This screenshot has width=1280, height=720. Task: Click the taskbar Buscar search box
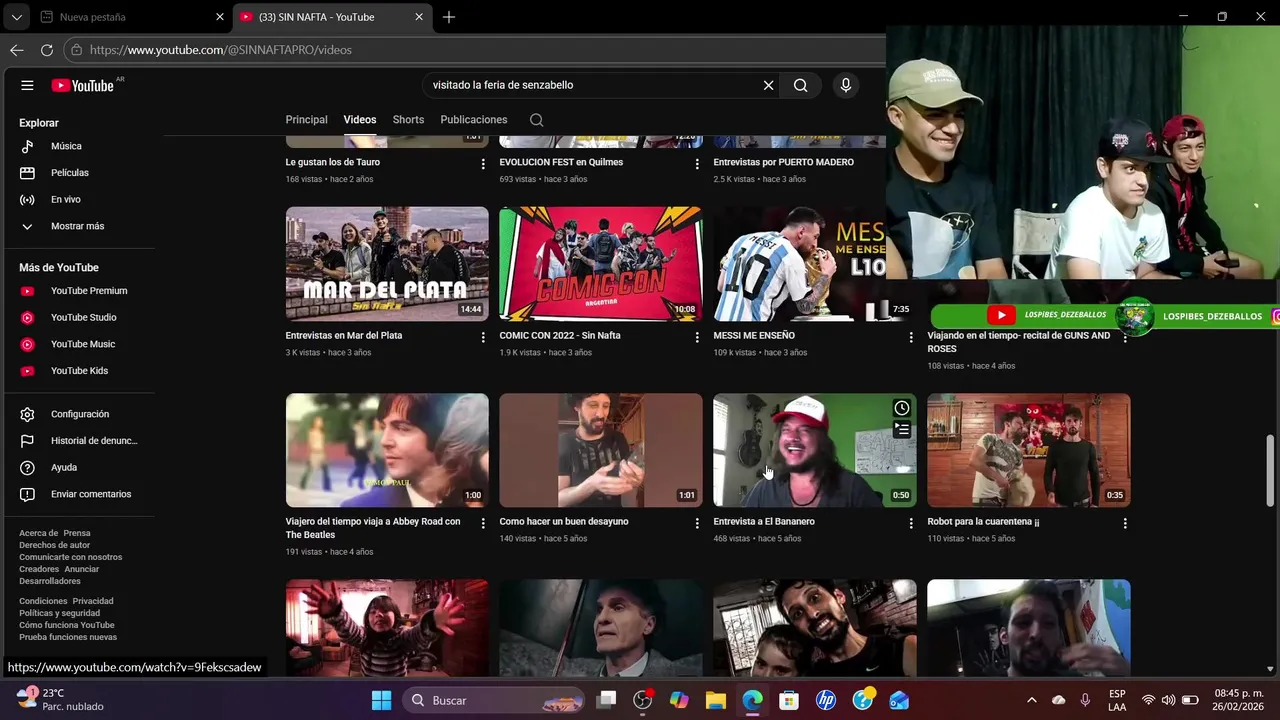point(495,700)
